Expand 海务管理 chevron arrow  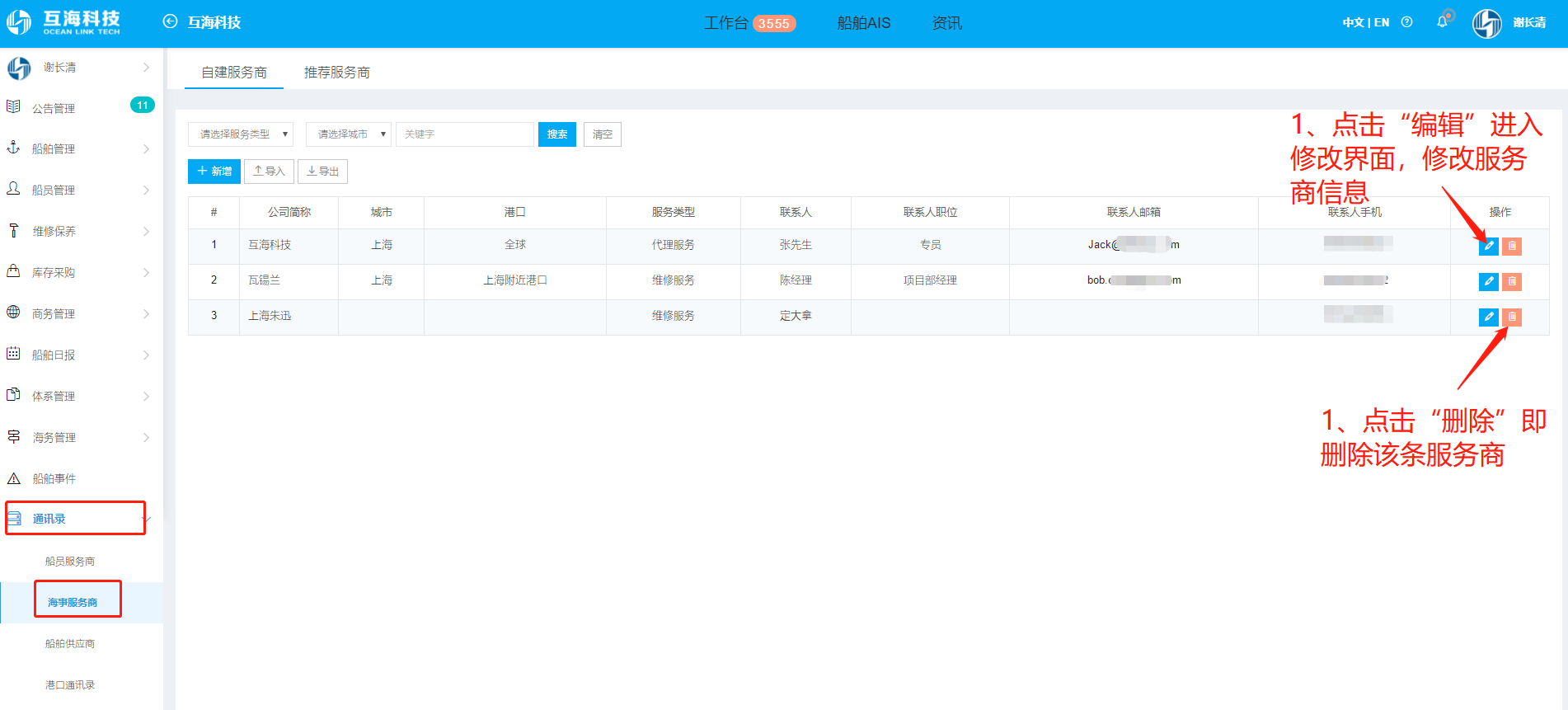click(x=146, y=438)
